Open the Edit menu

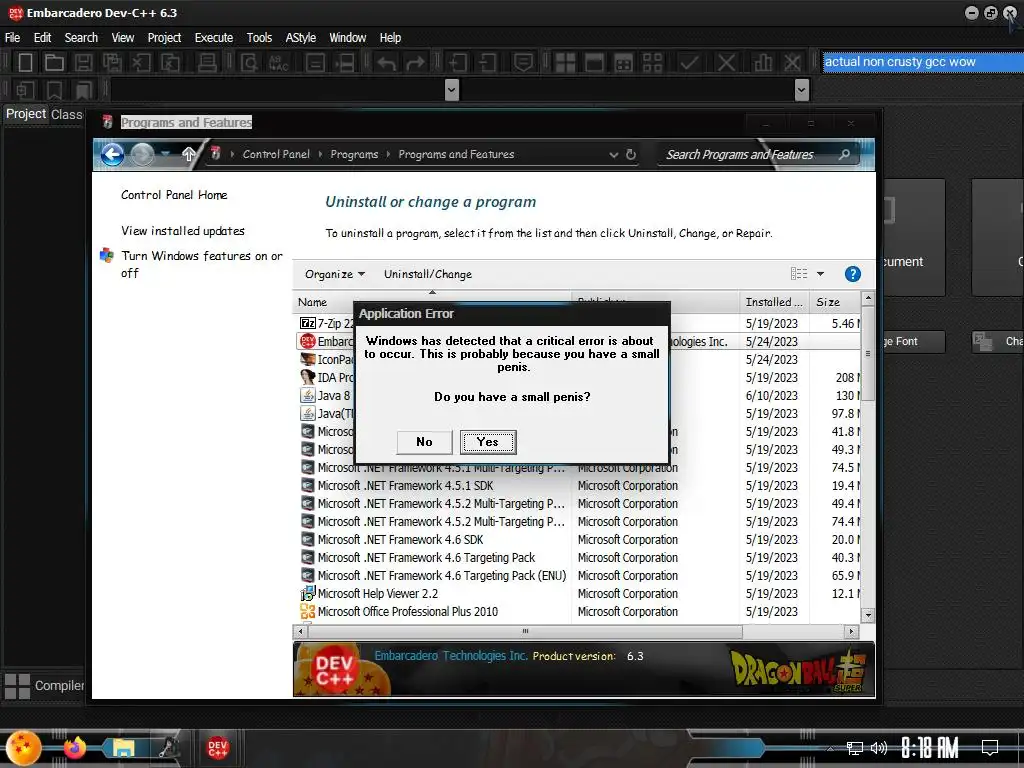tap(42, 38)
